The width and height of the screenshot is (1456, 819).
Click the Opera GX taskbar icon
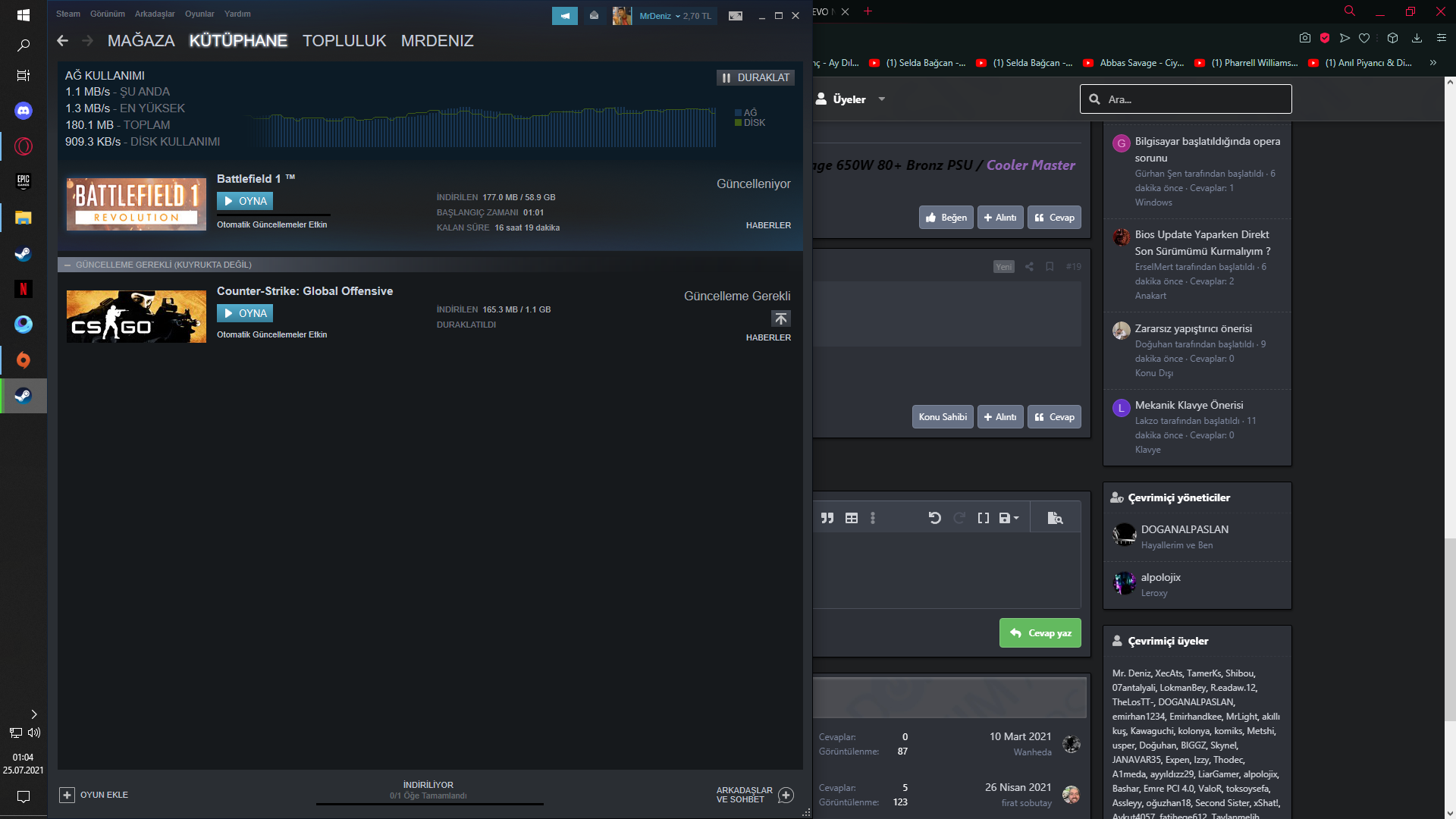(24, 146)
